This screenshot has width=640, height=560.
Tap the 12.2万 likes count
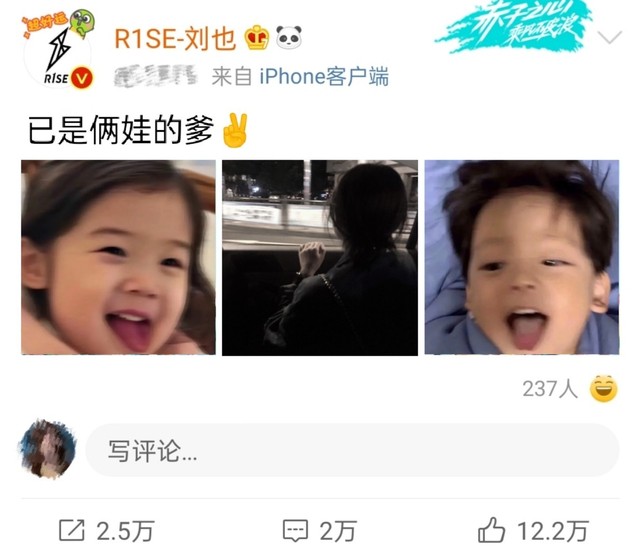coord(553,531)
